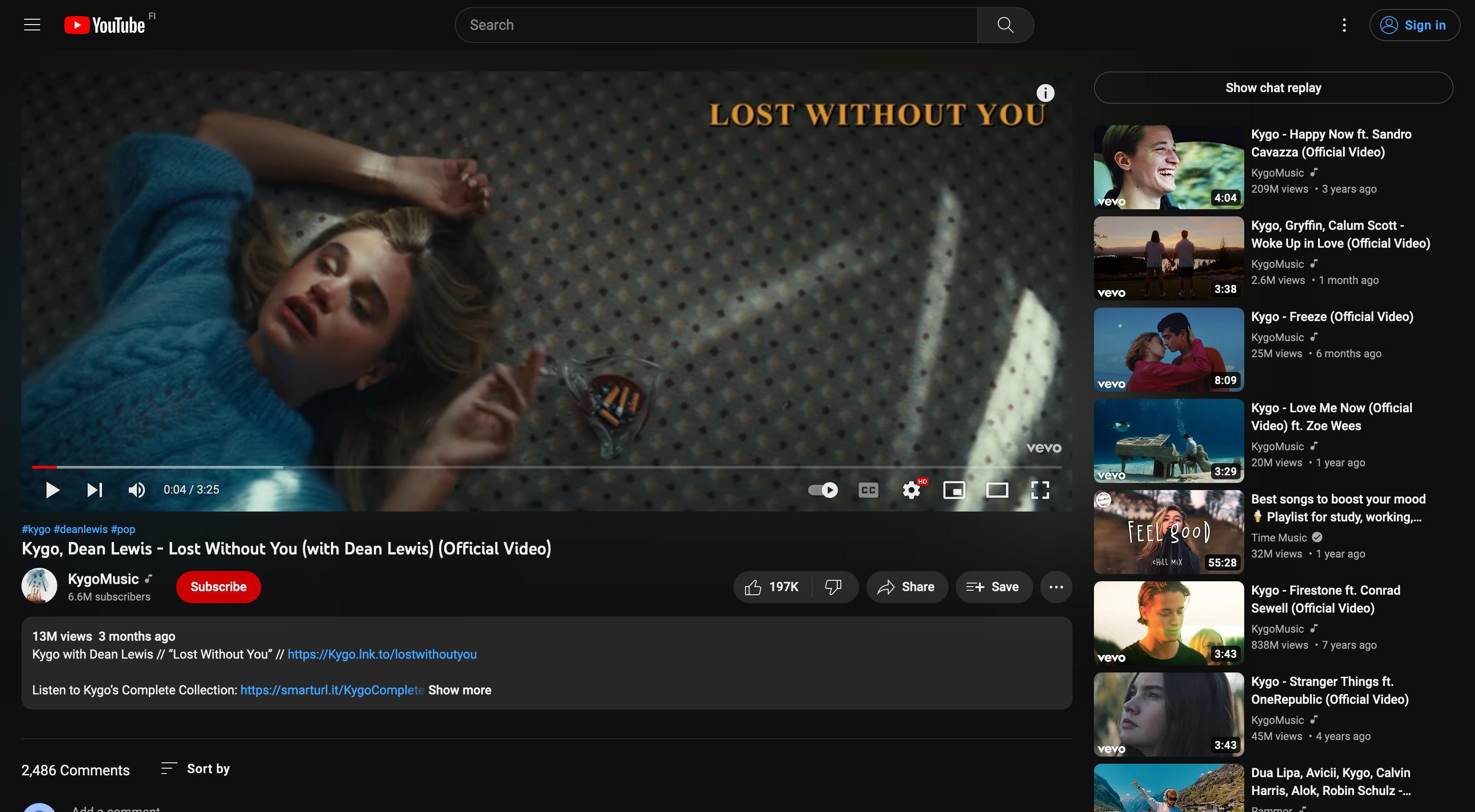Open the #deanlewis hashtag link
This screenshot has height=812, width=1475.
tap(81, 529)
